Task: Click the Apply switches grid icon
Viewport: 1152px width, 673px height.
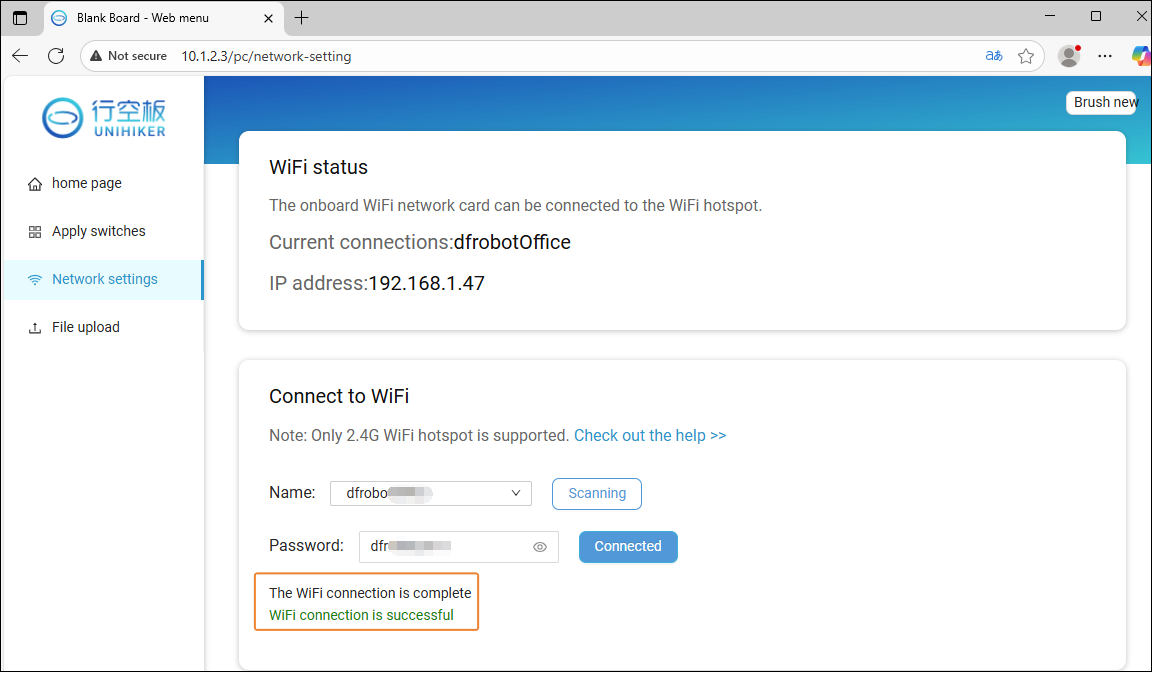Action: pyautogui.click(x=35, y=232)
